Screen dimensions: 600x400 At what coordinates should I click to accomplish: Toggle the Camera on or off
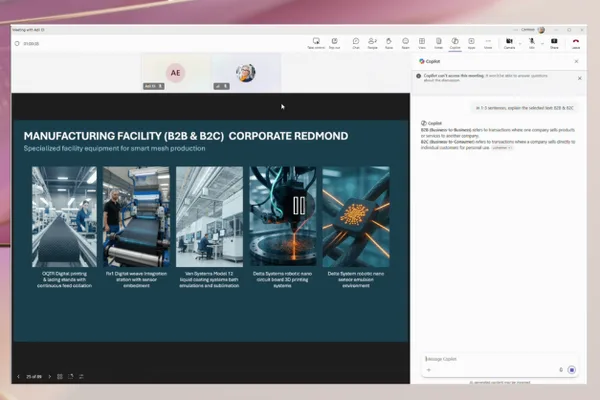pos(509,43)
